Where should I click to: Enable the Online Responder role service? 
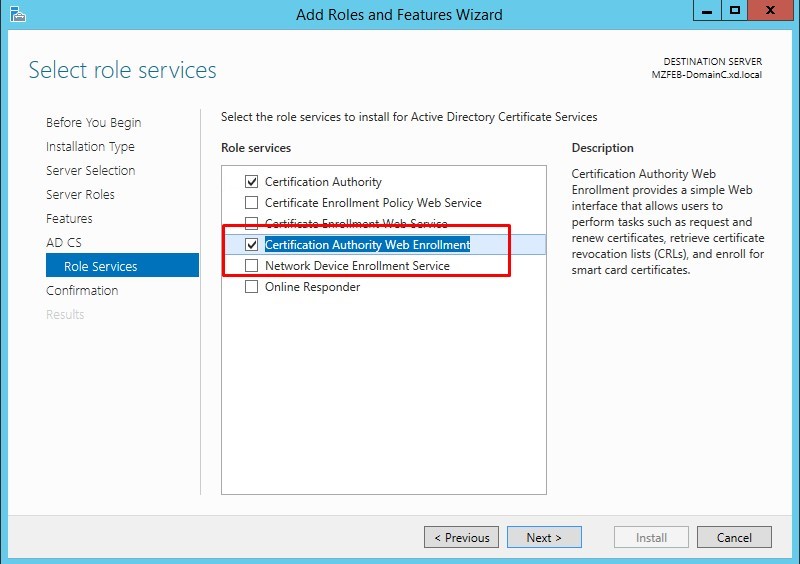point(252,287)
